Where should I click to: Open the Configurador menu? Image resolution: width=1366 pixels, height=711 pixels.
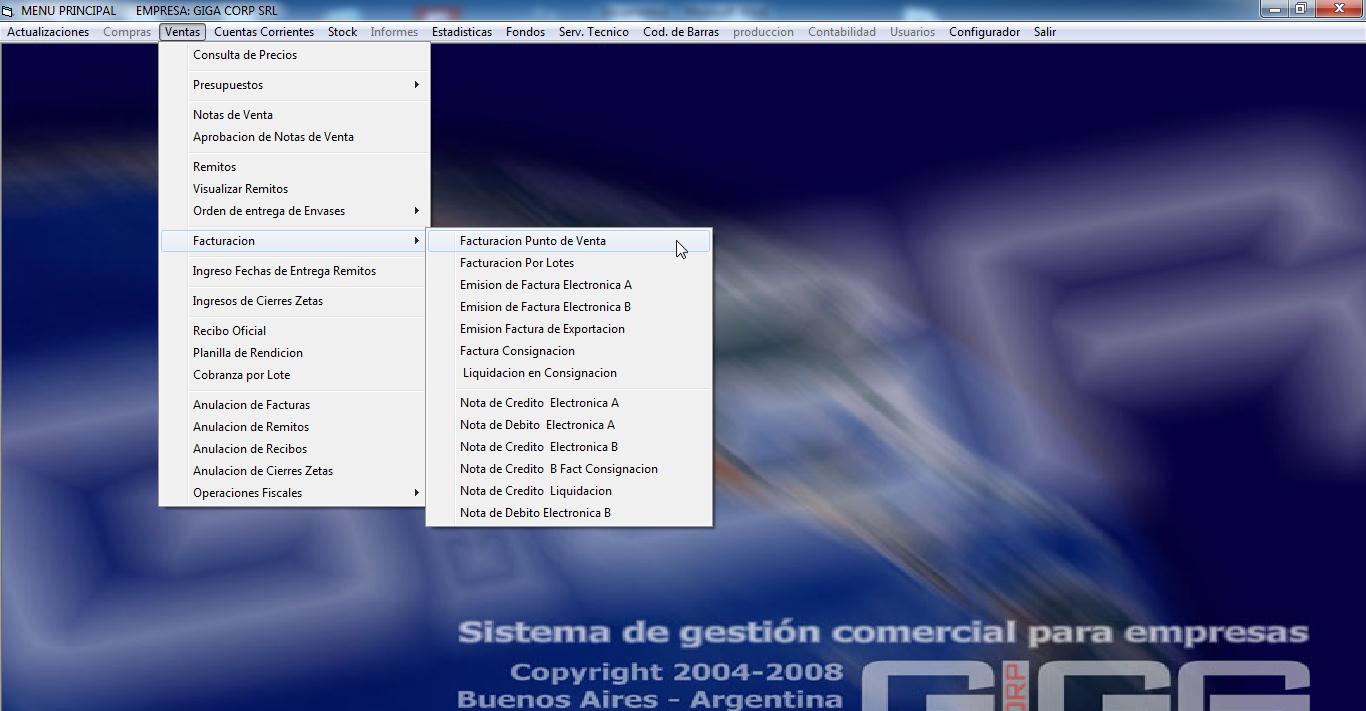tap(984, 32)
